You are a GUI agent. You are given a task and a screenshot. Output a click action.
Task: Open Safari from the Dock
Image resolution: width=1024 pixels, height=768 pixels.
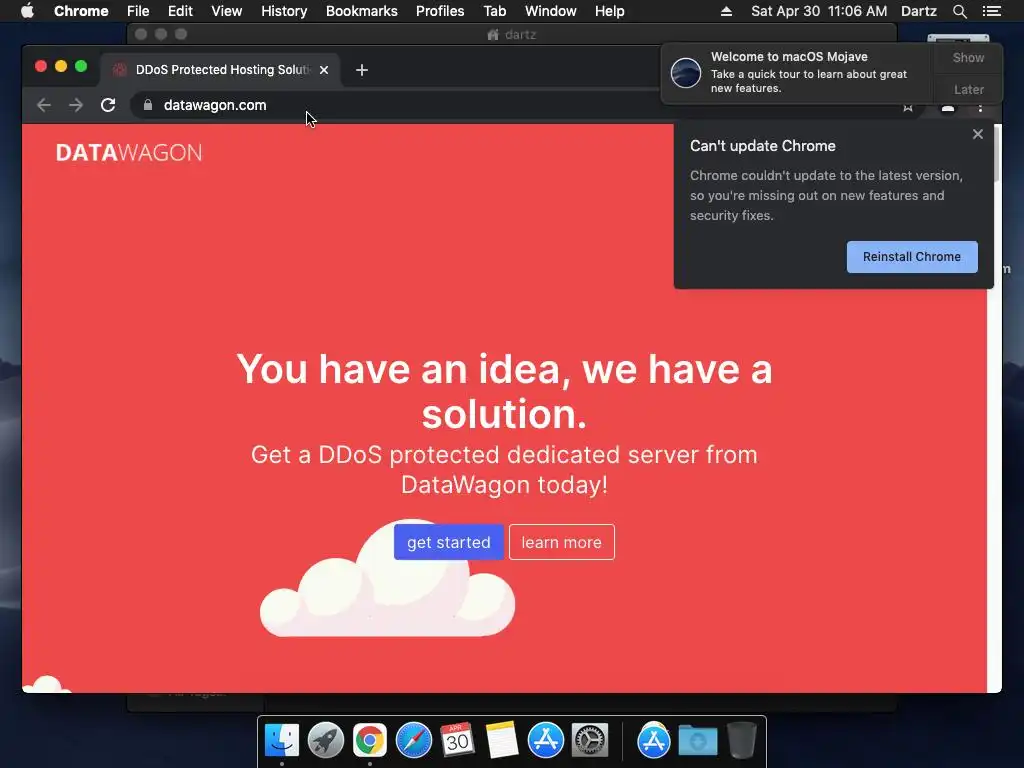click(413, 740)
